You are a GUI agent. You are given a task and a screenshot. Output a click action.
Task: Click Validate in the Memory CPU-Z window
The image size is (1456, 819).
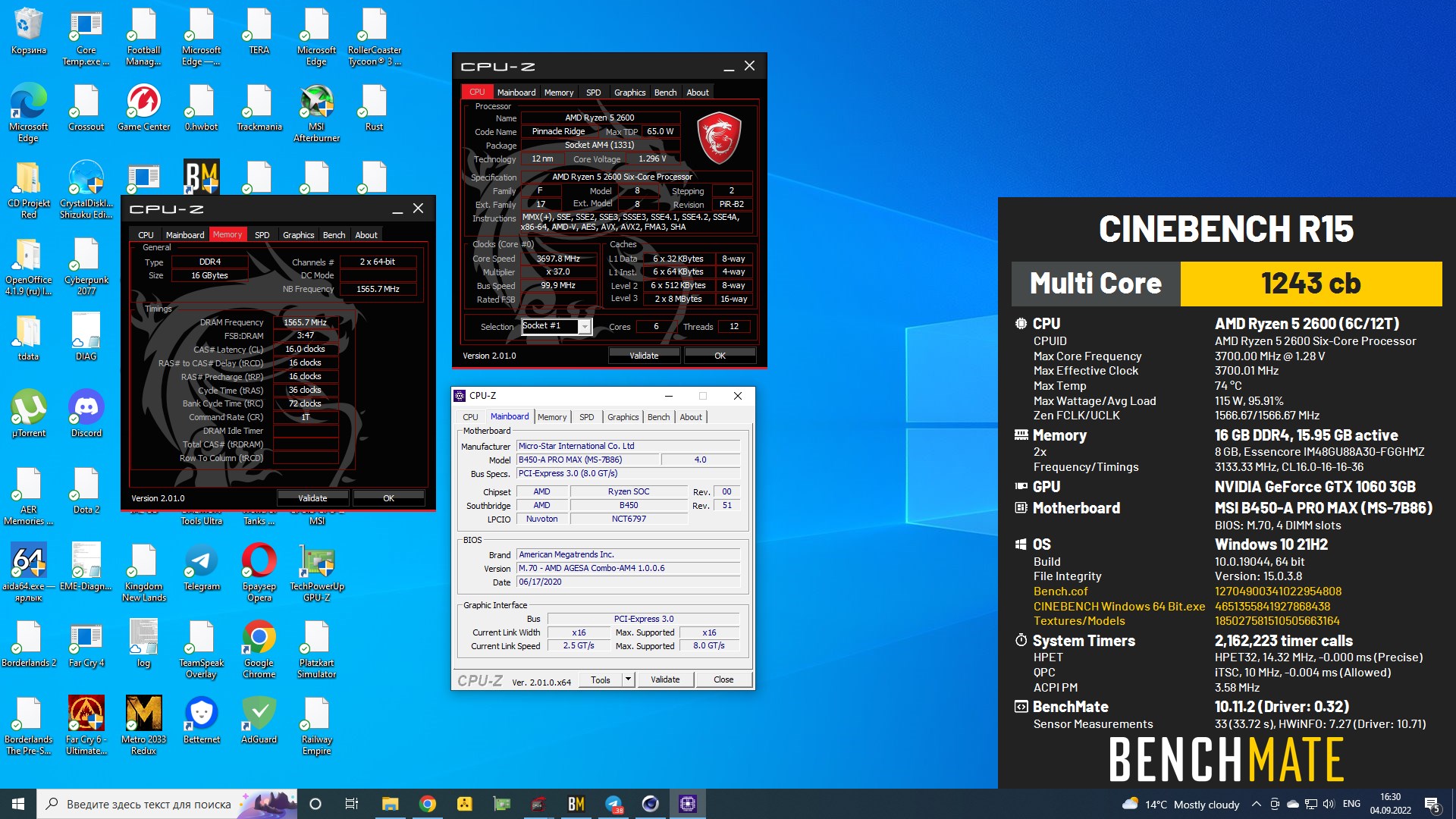pyautogui.click(x=312, y=498)
